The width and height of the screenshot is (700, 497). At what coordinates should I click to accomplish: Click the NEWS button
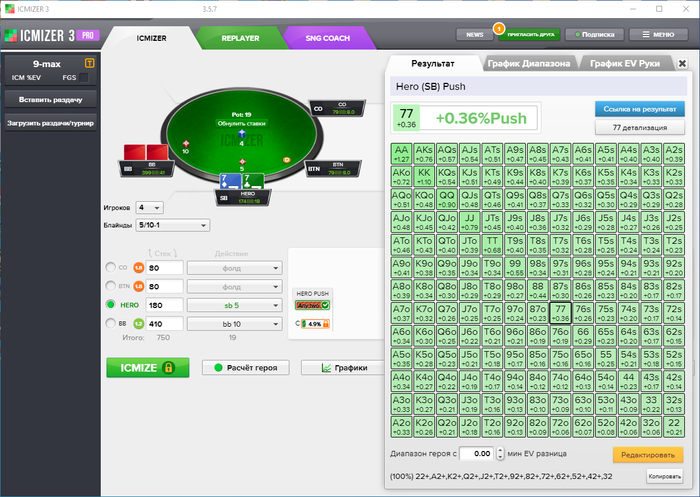click(x=475, y=34)
